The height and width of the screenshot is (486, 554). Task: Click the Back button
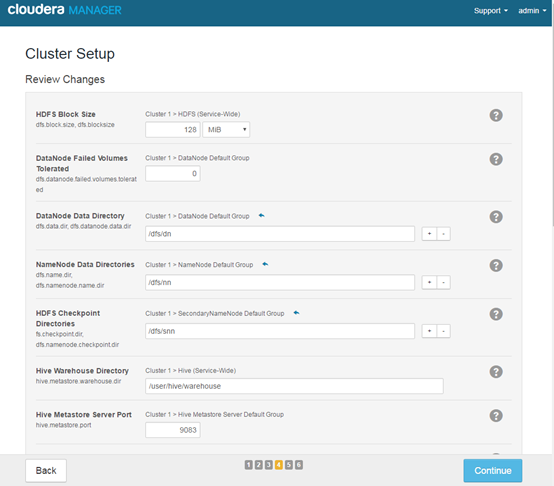click(x=46, y=470)
